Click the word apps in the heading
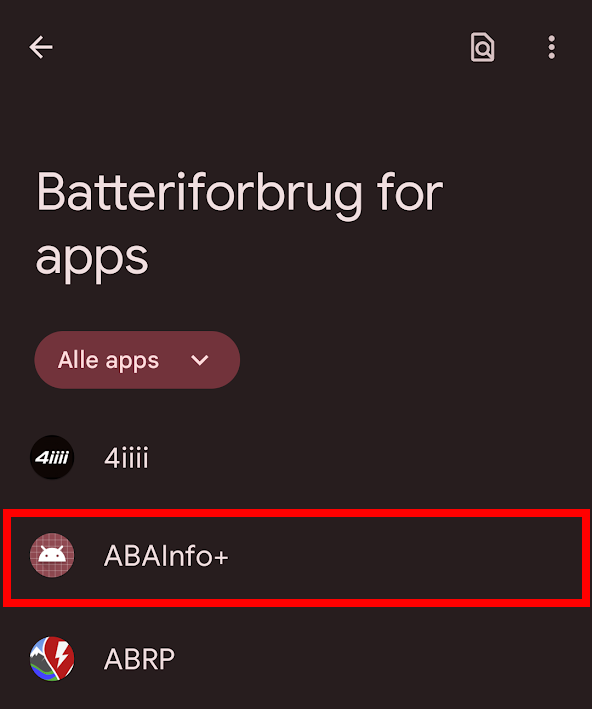 (92, 260)
